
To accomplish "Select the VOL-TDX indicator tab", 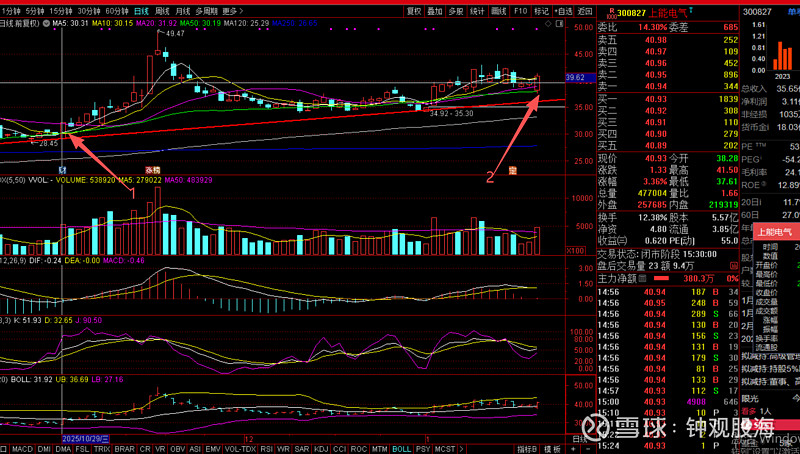I will 240,449.
